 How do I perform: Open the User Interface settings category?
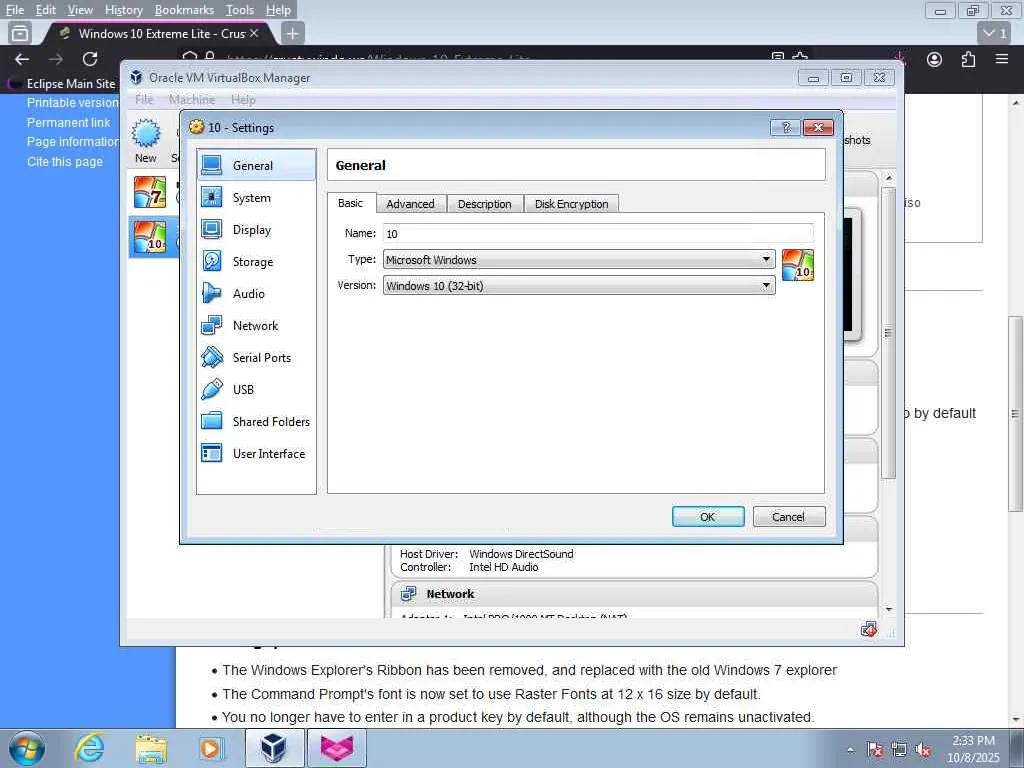tap(256, 453)
